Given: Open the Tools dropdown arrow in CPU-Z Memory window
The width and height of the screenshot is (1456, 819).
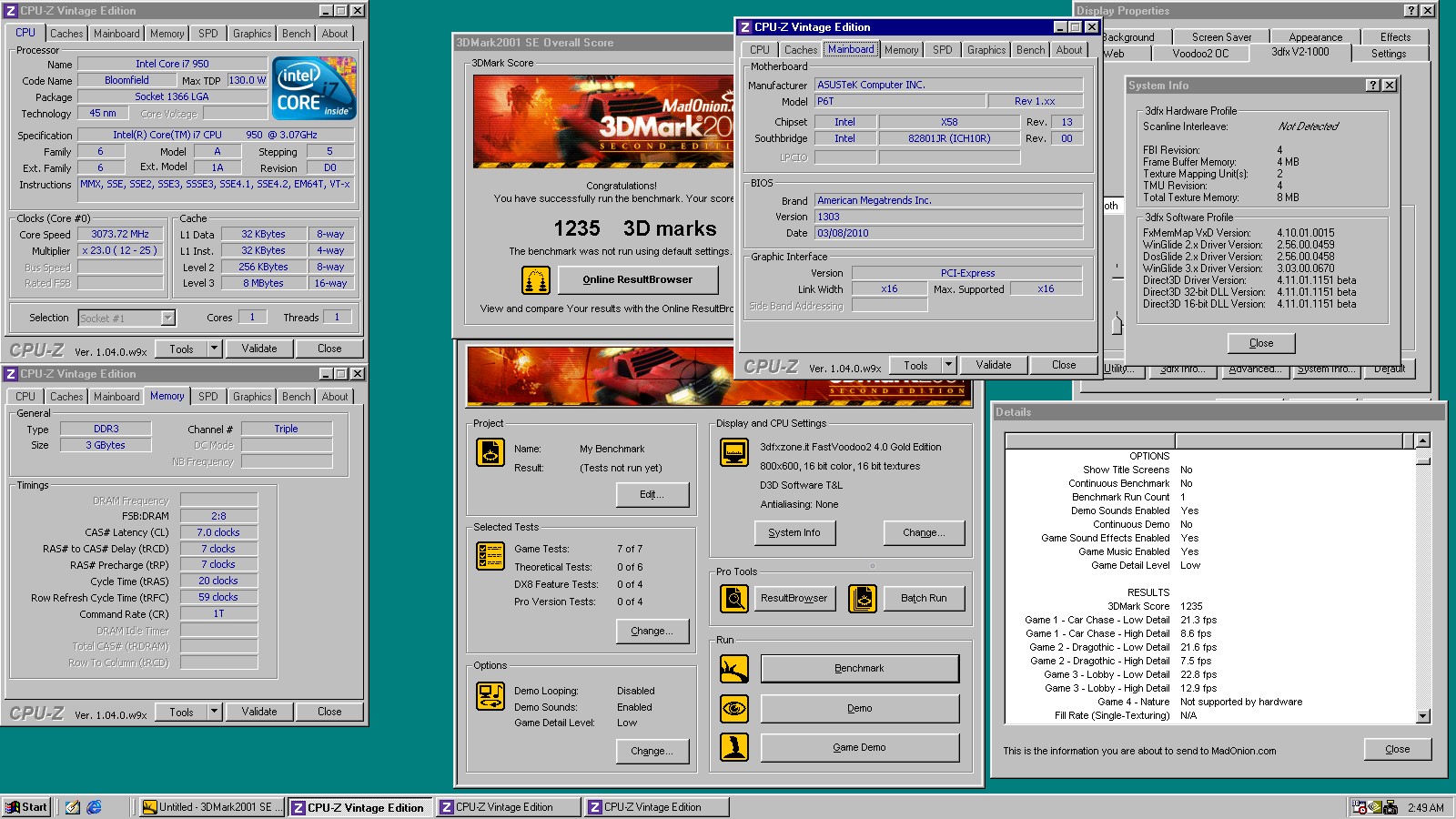Looking at the screenshot, I should tap(214, 712).
